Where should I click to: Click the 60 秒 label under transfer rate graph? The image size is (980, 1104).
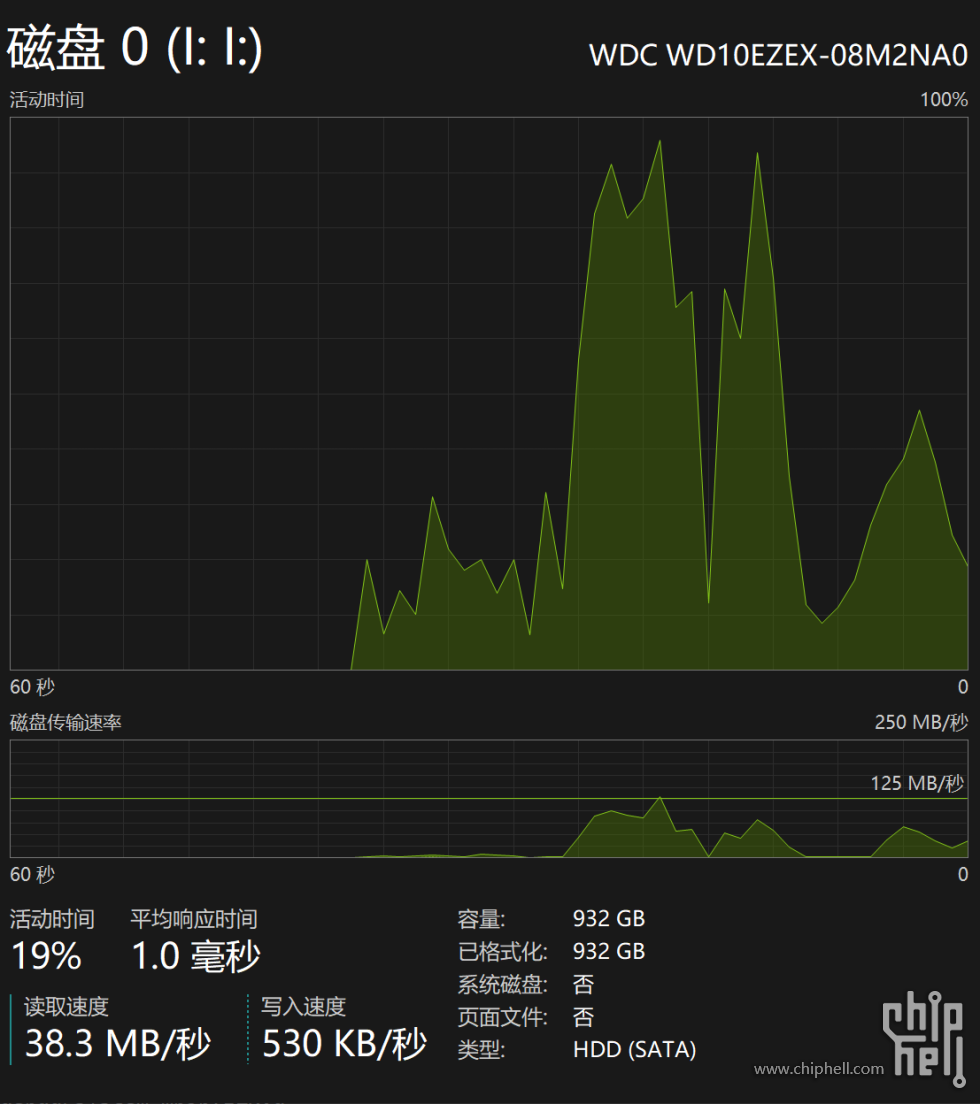[32, 874]
